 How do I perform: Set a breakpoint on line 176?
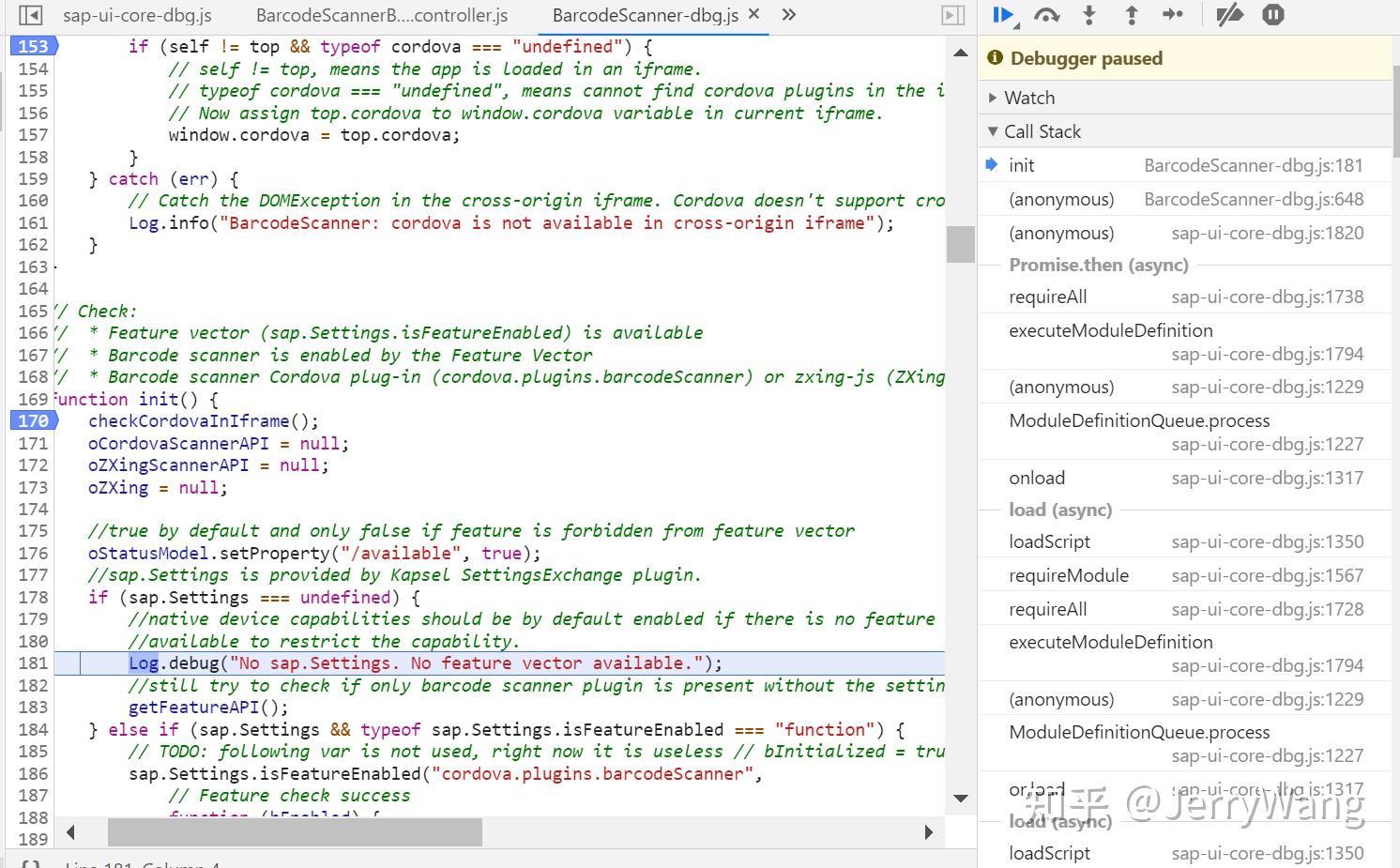point(33,553)
